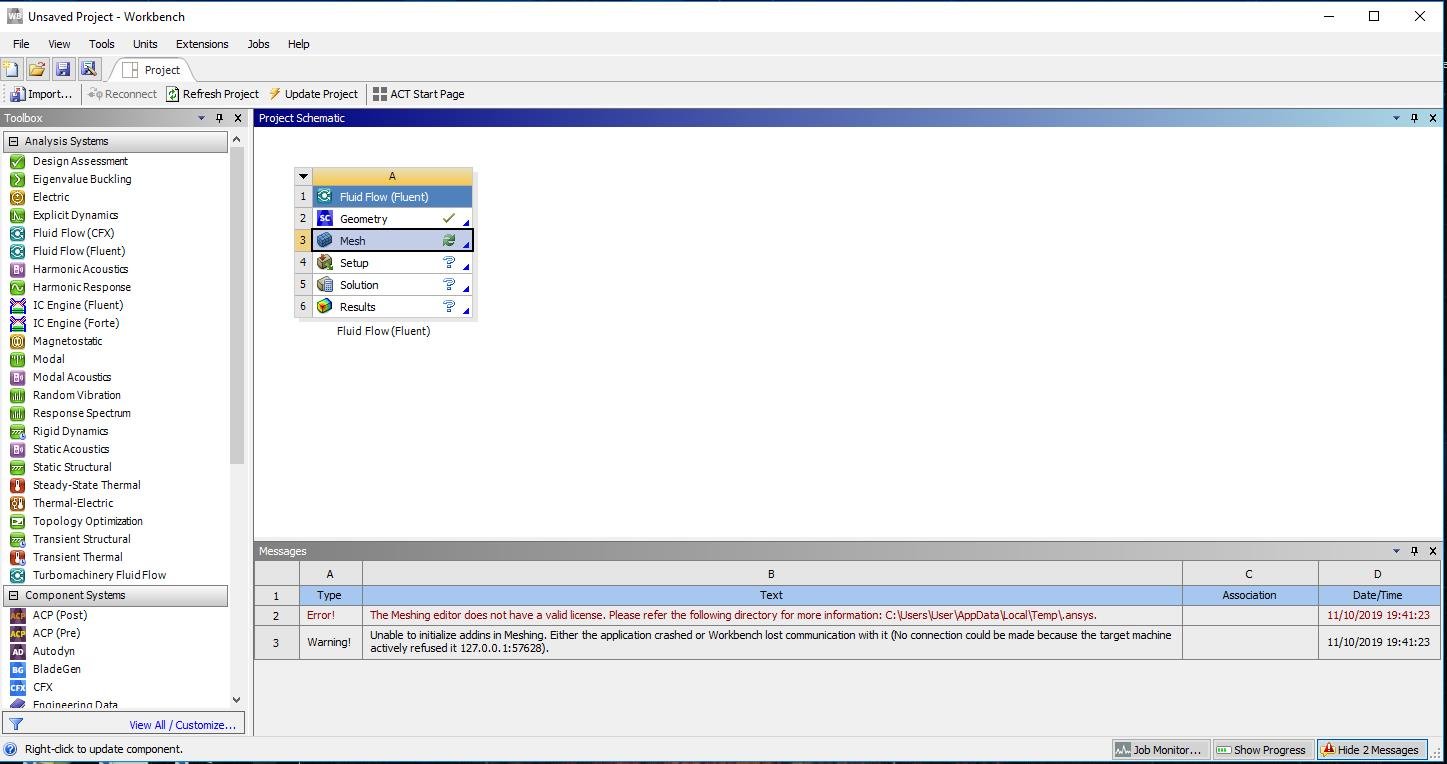Select the Autodyn component icon
This screenshot has width=1447, height=764.
click(x=17, y=651)
